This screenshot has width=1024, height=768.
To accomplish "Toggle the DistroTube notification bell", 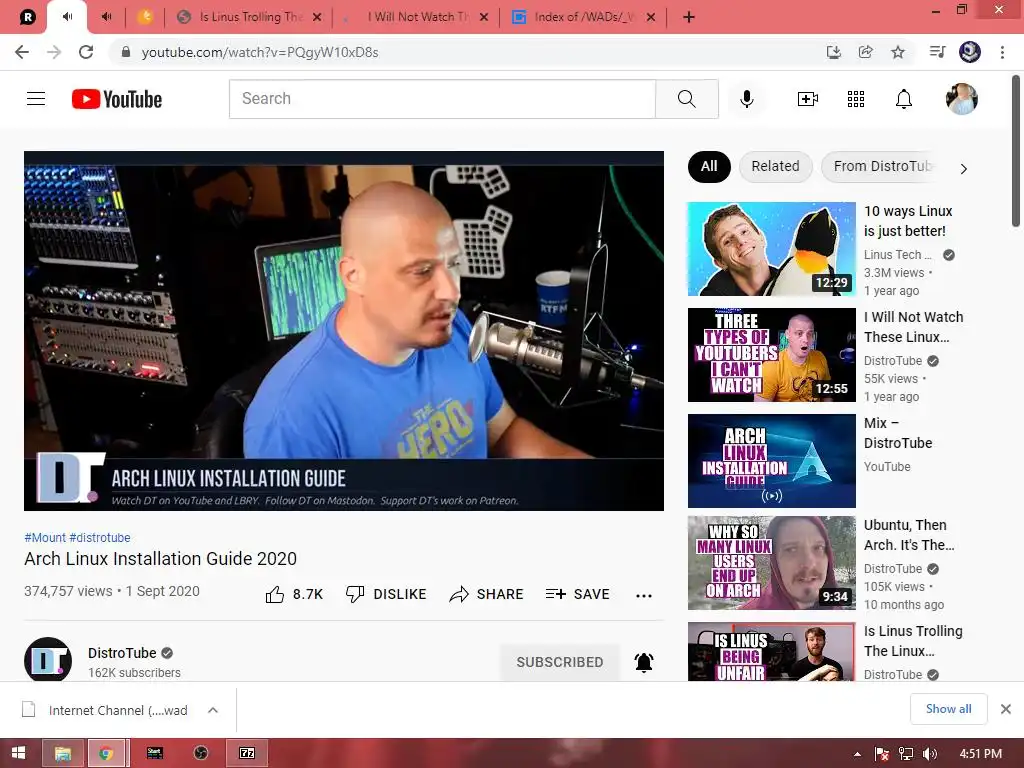I will [x=644, y=662].
